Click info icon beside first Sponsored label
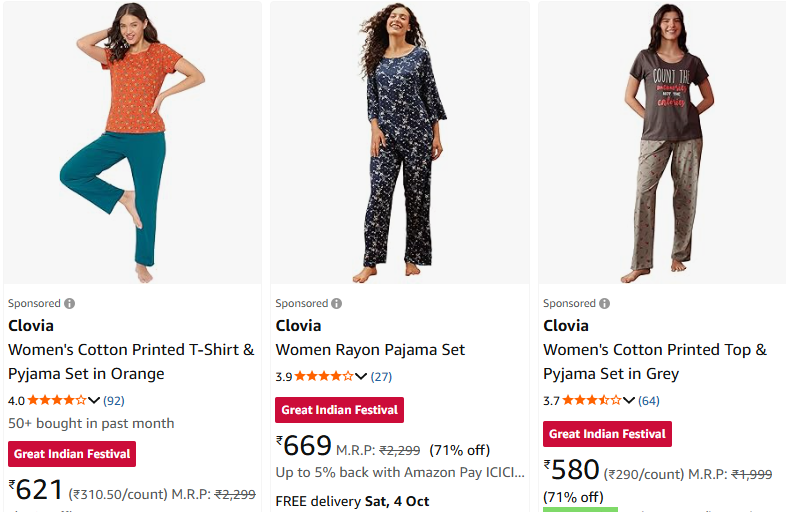The height and width of the screenshot is (512, 786). coord(70,303)
